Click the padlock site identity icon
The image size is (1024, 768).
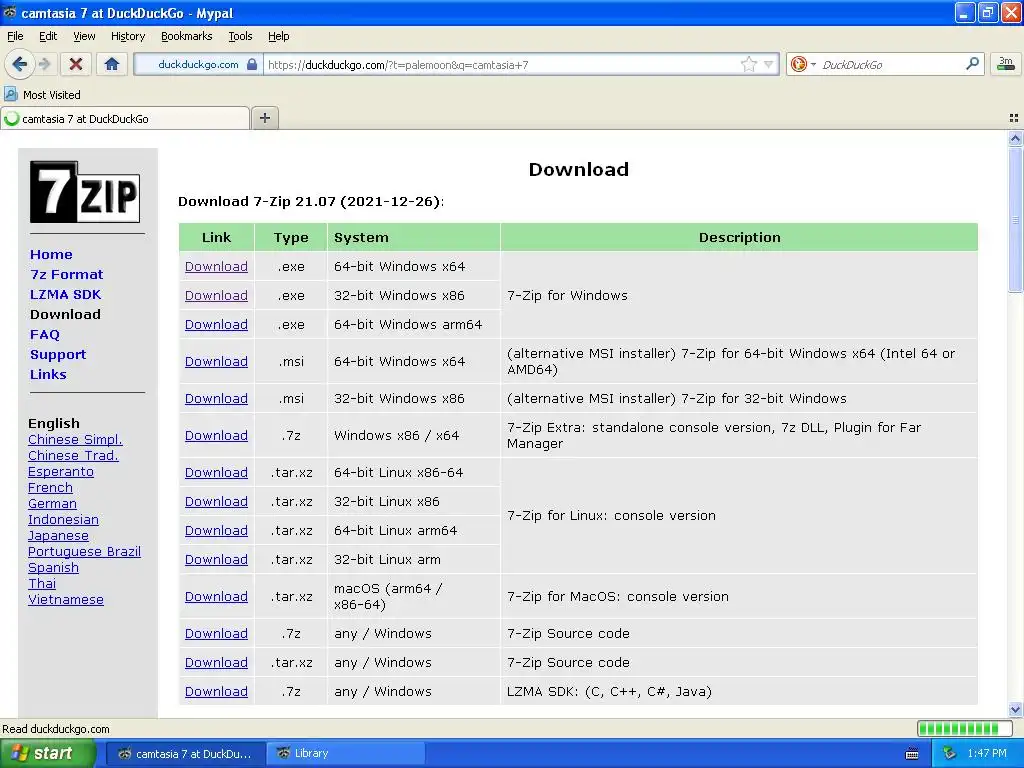252,64
